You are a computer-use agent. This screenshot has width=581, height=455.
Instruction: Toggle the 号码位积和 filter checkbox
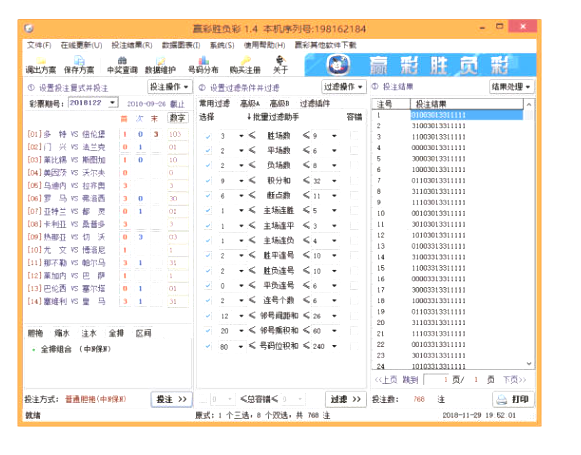tap(208, 346)
